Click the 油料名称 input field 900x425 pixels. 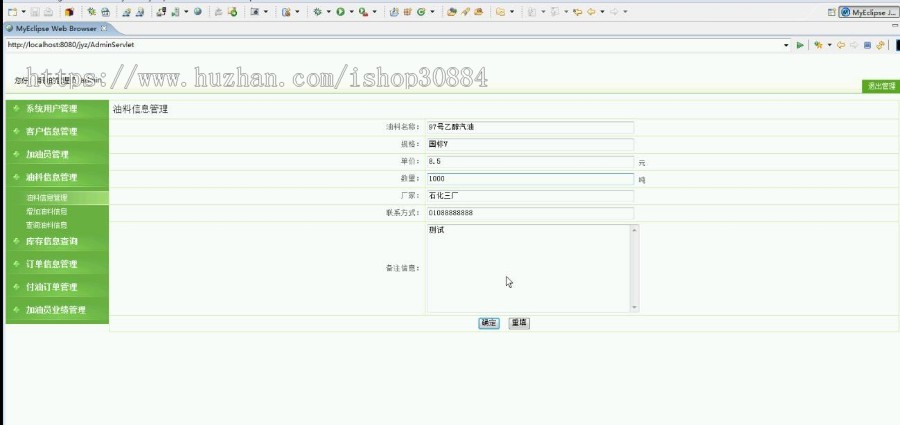coord(530,128)
